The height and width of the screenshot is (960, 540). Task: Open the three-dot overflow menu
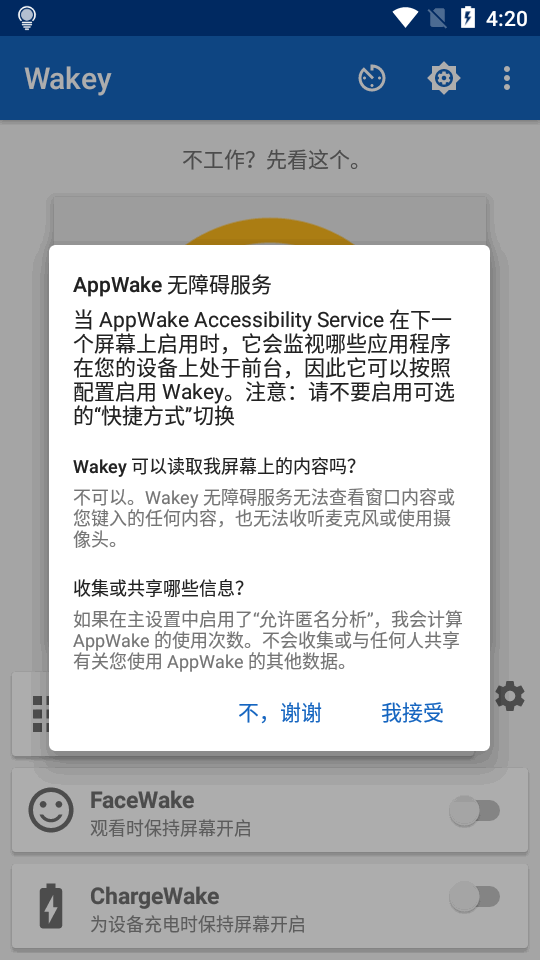(506, 78)
